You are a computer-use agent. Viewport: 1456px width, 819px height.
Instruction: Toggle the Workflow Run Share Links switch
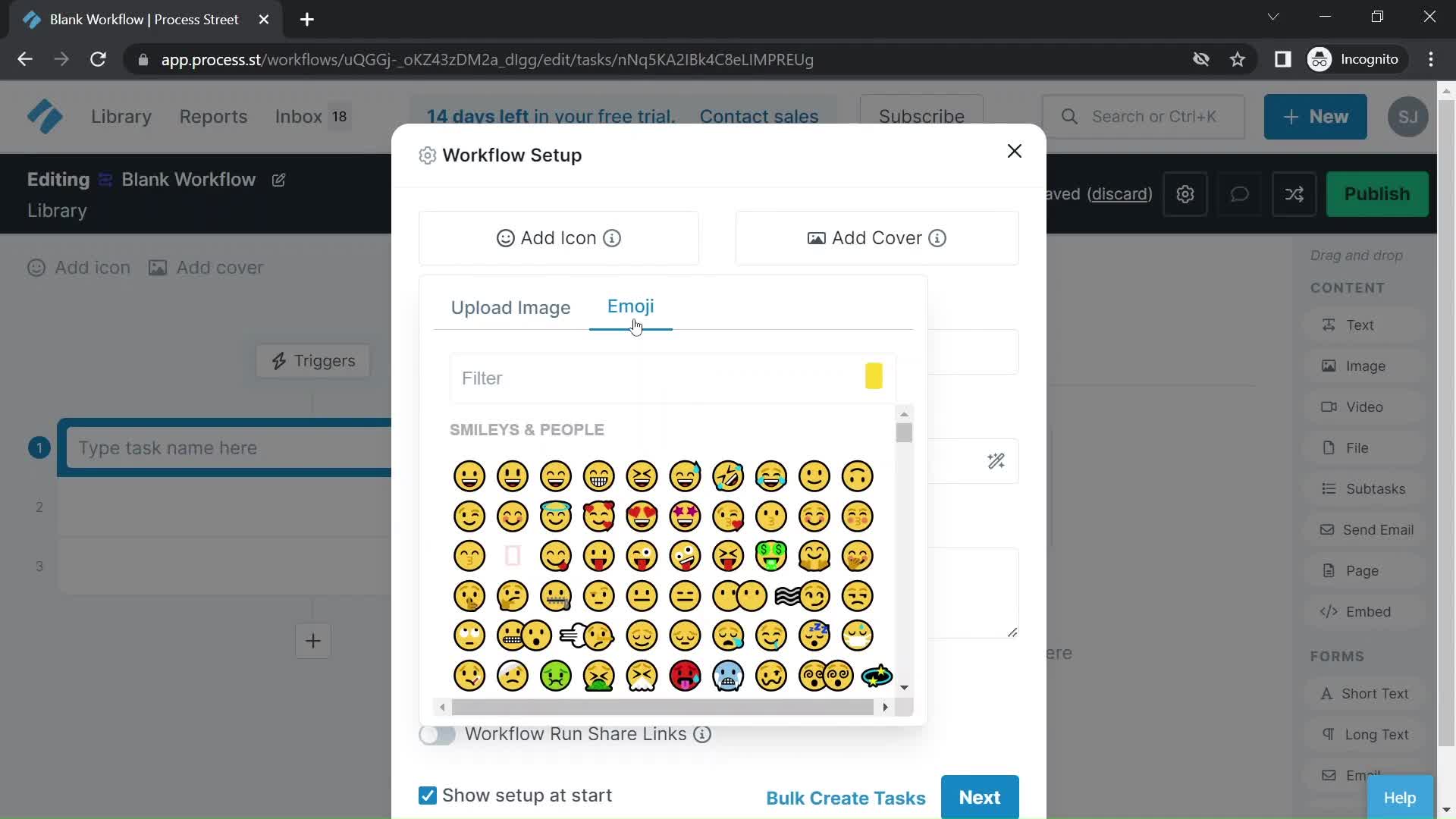coord(435,734)
